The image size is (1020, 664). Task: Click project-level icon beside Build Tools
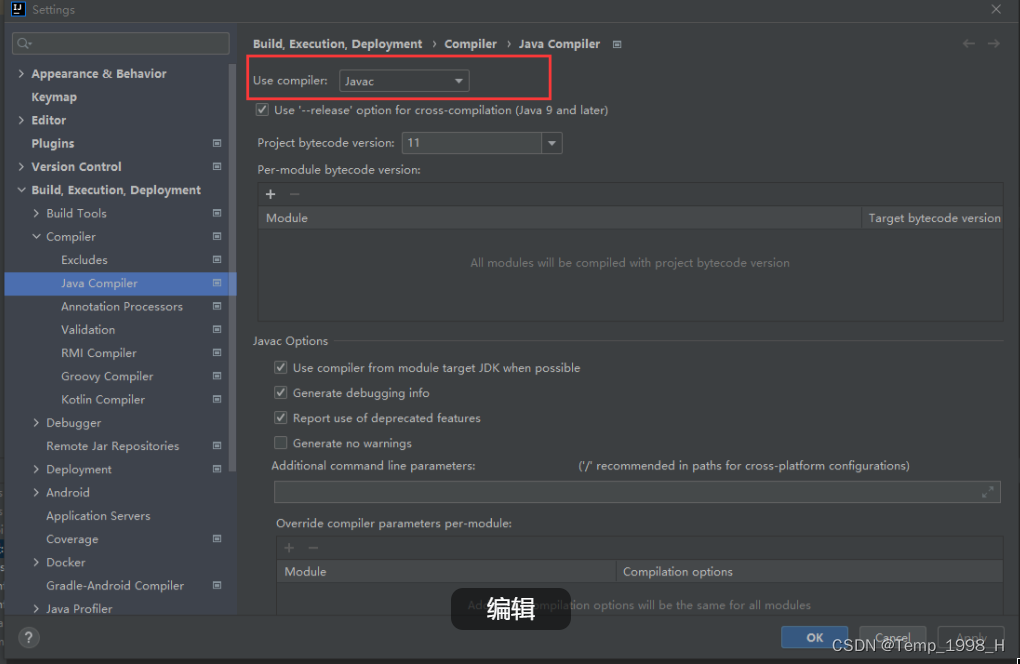click(x=217, y=213)
